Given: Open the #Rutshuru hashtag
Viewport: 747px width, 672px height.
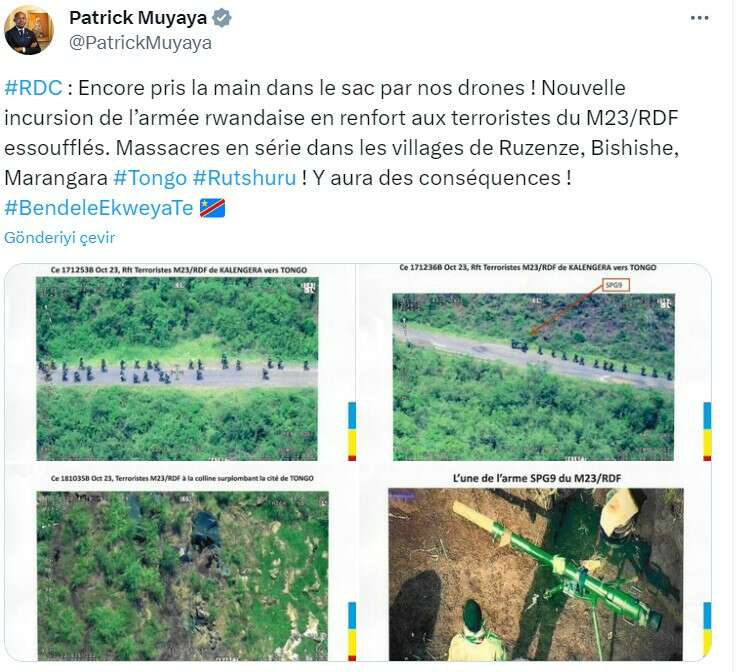Looking at the screenshot, I should (244, 178).
